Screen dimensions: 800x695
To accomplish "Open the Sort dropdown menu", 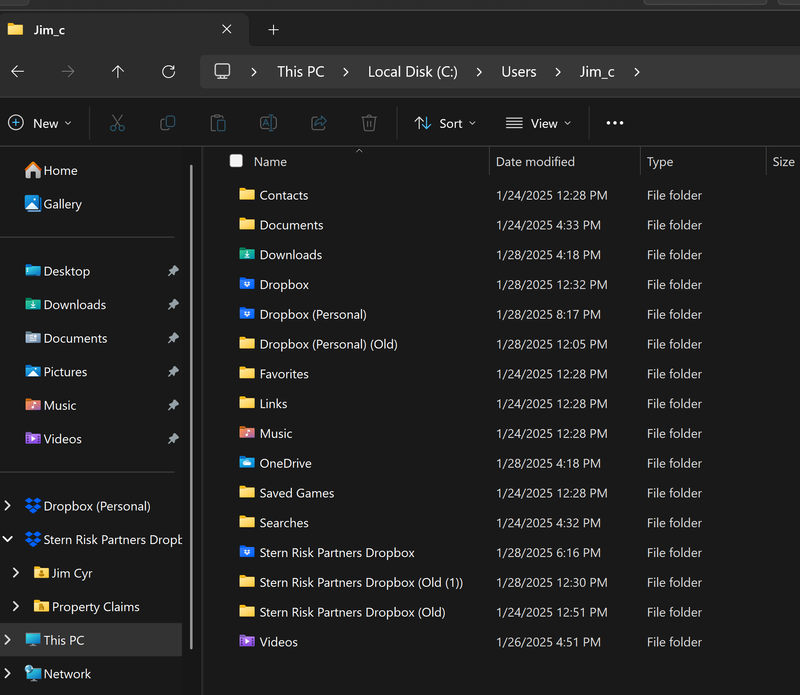I will click(445, 123).
